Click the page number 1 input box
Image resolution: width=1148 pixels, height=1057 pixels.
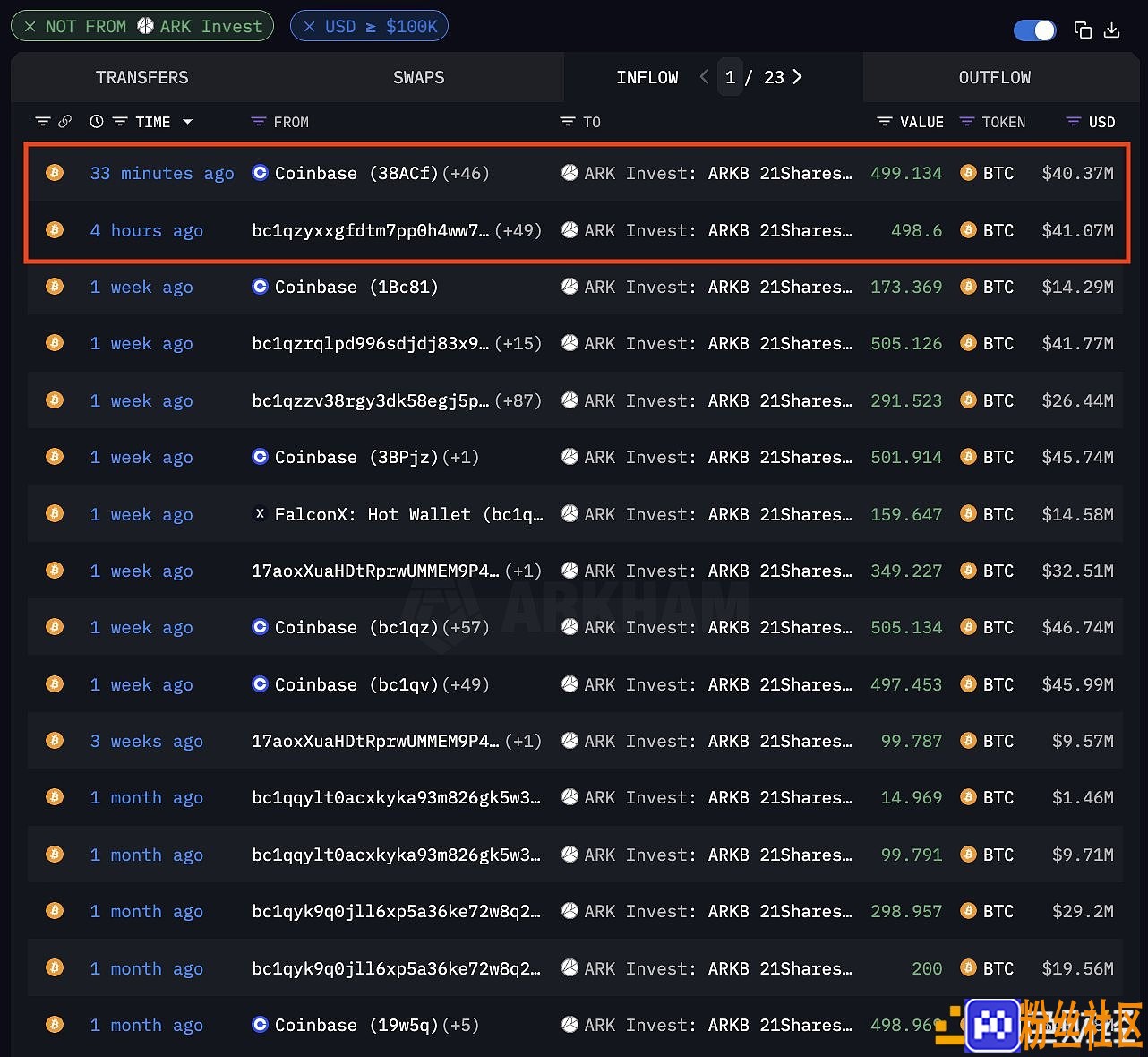click(x=730, y=77)
